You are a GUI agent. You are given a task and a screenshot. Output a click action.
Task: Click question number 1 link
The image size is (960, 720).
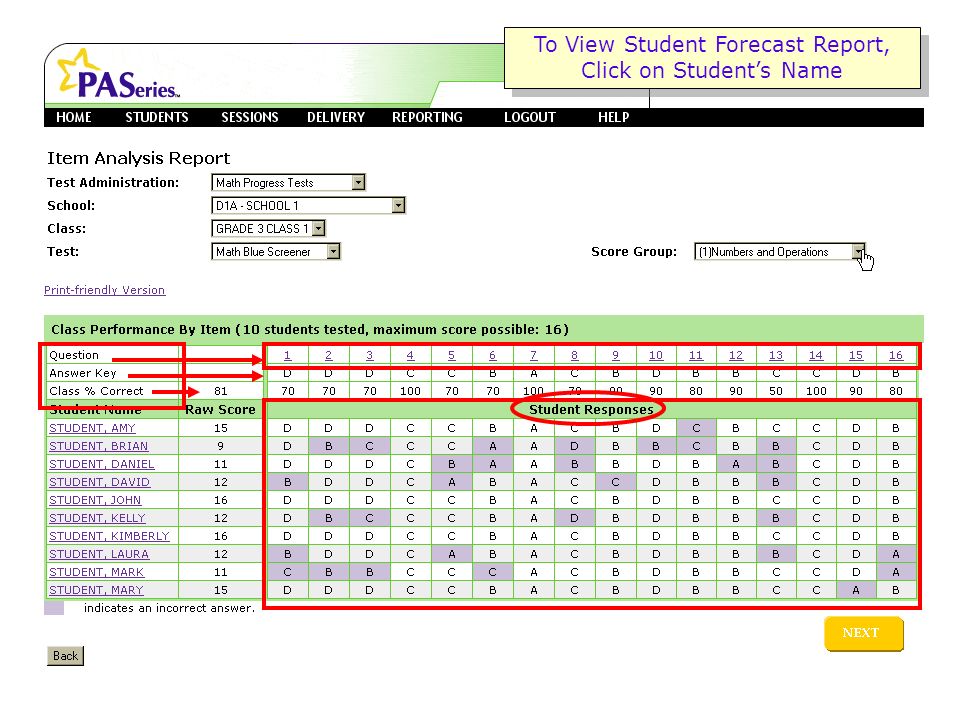[x=287, y=355]
